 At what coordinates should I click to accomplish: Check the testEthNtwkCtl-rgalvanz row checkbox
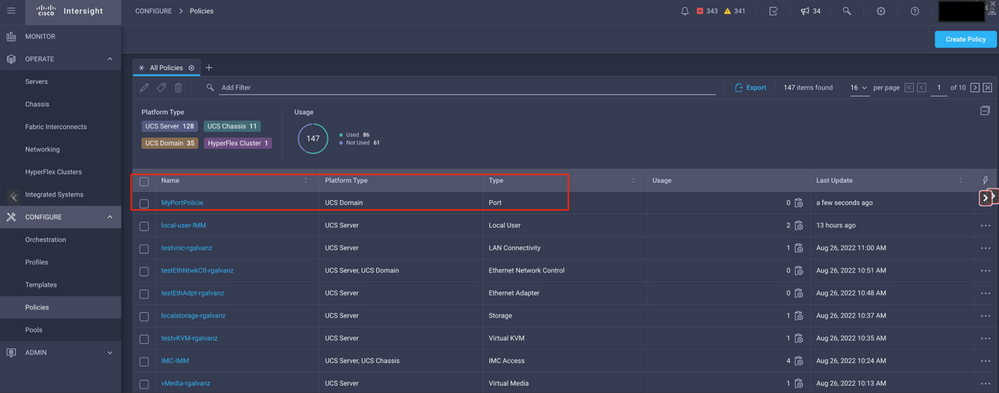click(x=144, y=271)
